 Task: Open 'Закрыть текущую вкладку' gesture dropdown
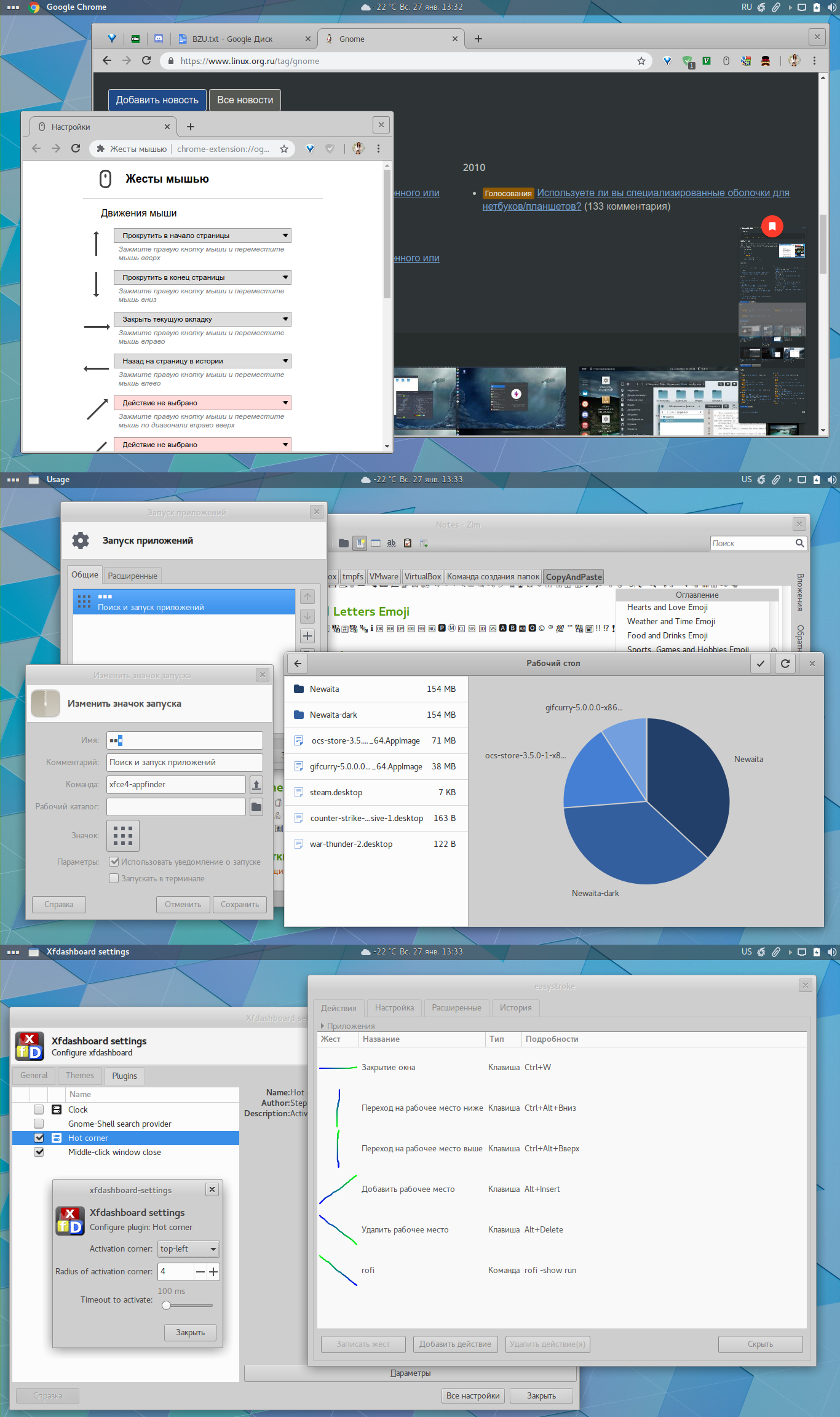[x=202, y=319]
